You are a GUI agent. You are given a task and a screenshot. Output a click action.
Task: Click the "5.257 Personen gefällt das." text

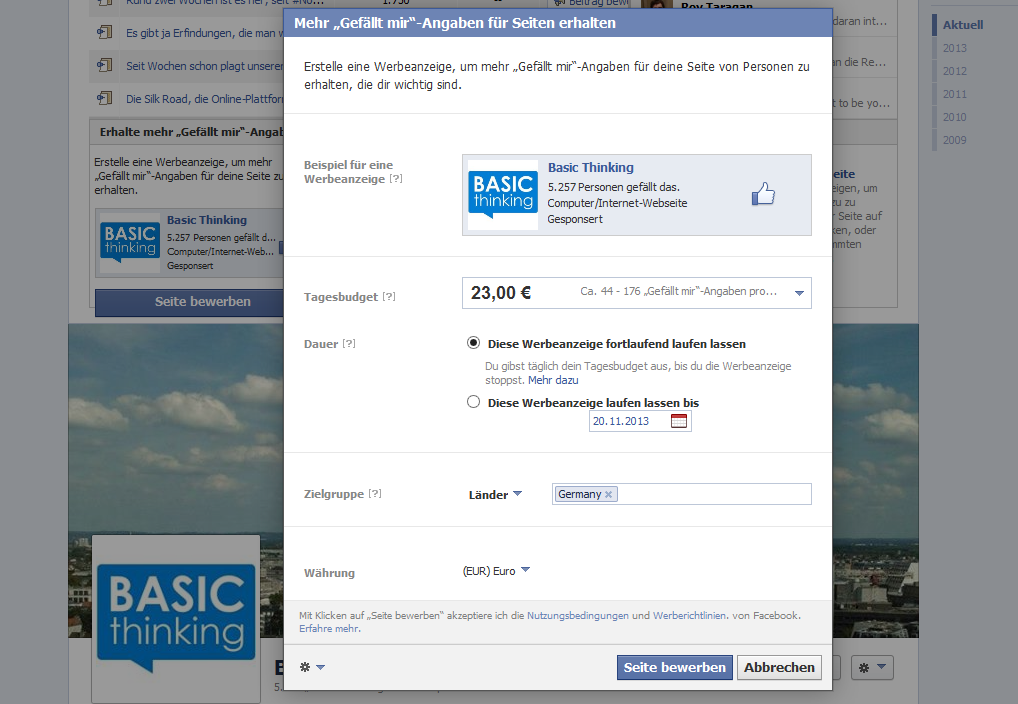pos(614,187)
